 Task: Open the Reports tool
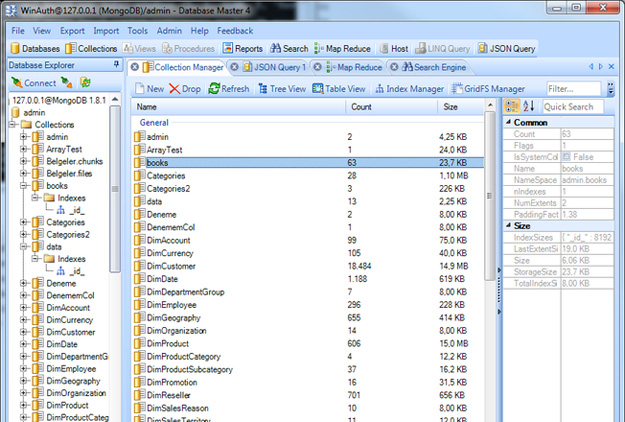(243, 48)
